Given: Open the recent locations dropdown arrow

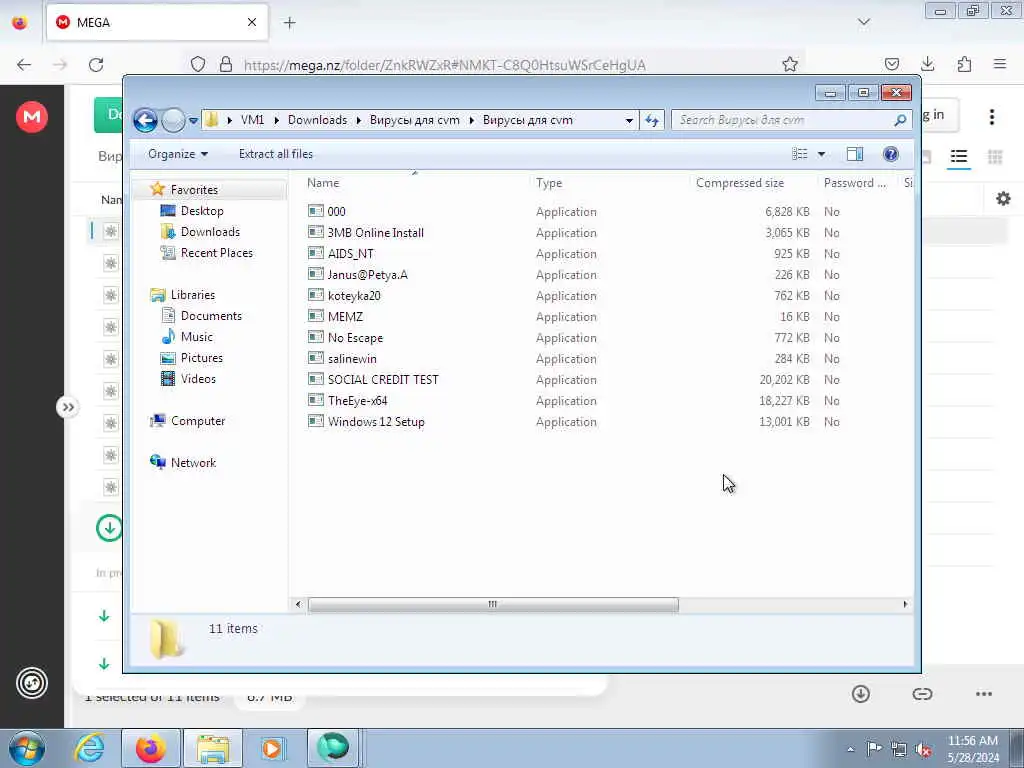Looking at the screenshot, I should tap(193, 121).
